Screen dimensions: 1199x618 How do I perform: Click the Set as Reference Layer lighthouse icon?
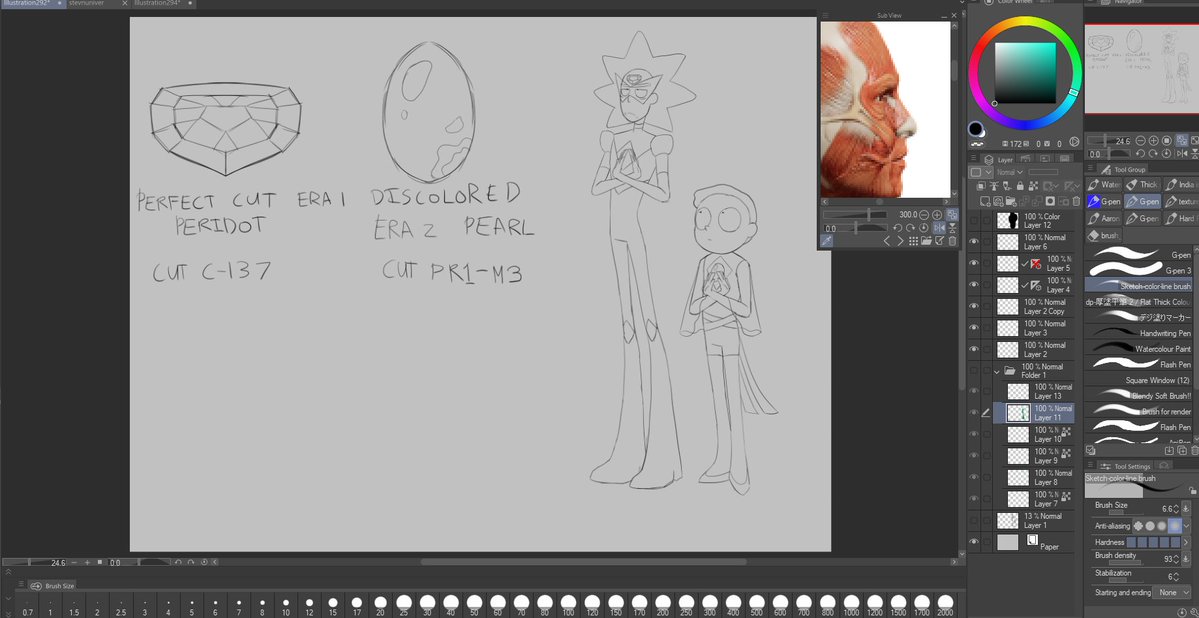994,186
